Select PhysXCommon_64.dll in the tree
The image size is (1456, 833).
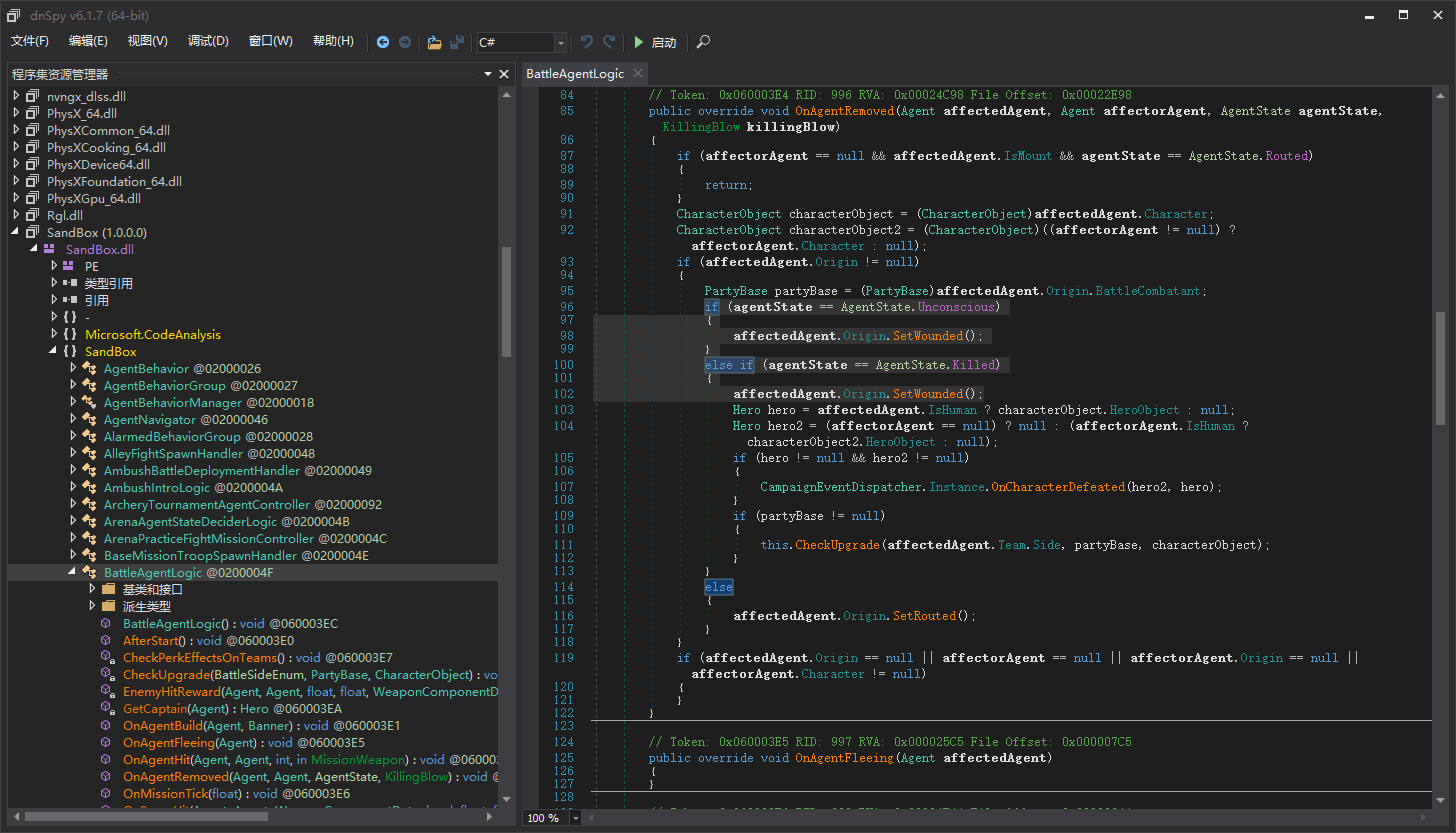point(108,130)
